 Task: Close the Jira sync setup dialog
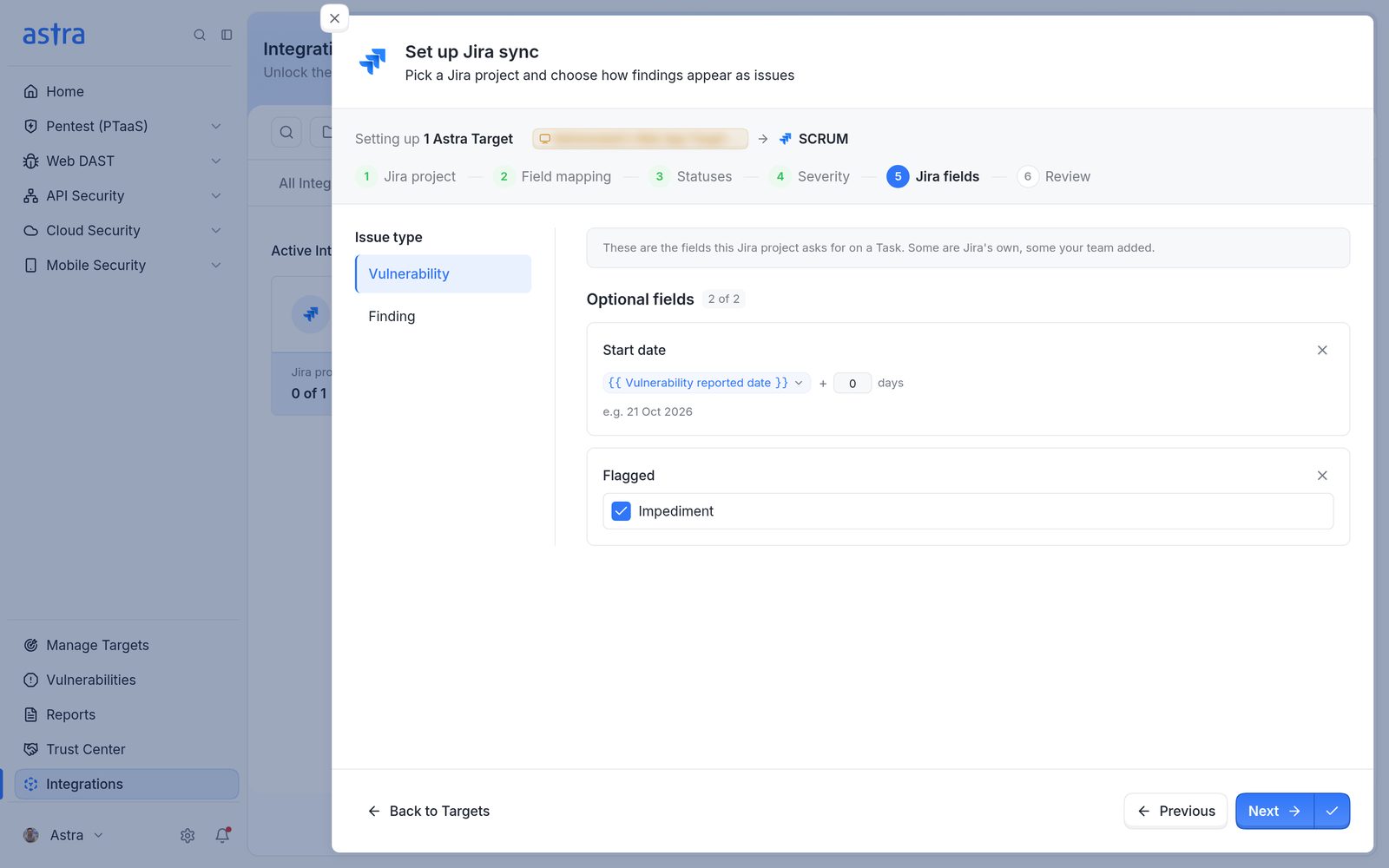coord(334,18)
